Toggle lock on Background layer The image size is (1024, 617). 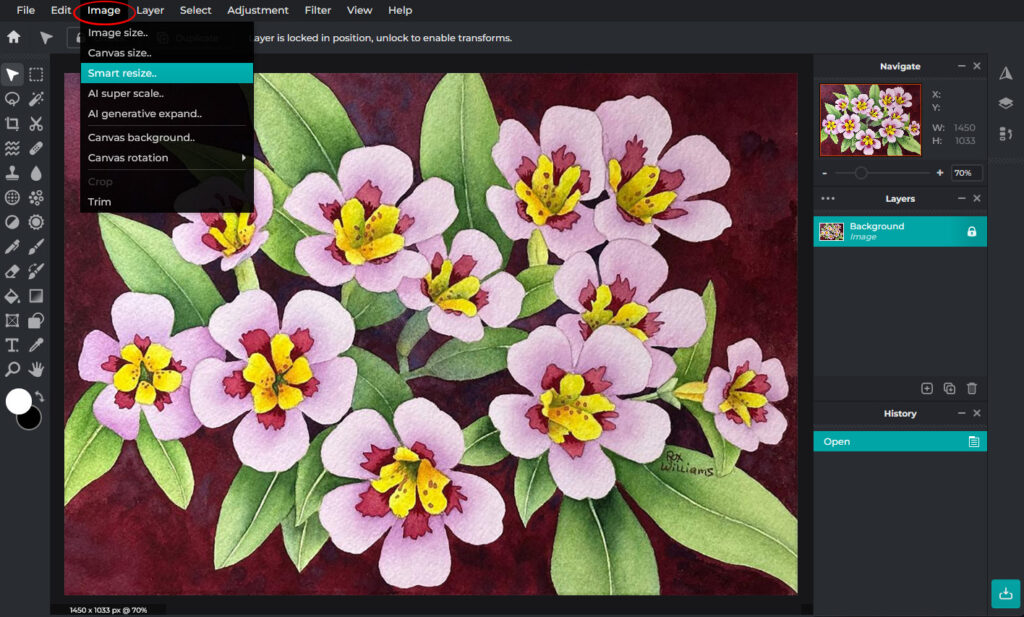coord(972,232)
